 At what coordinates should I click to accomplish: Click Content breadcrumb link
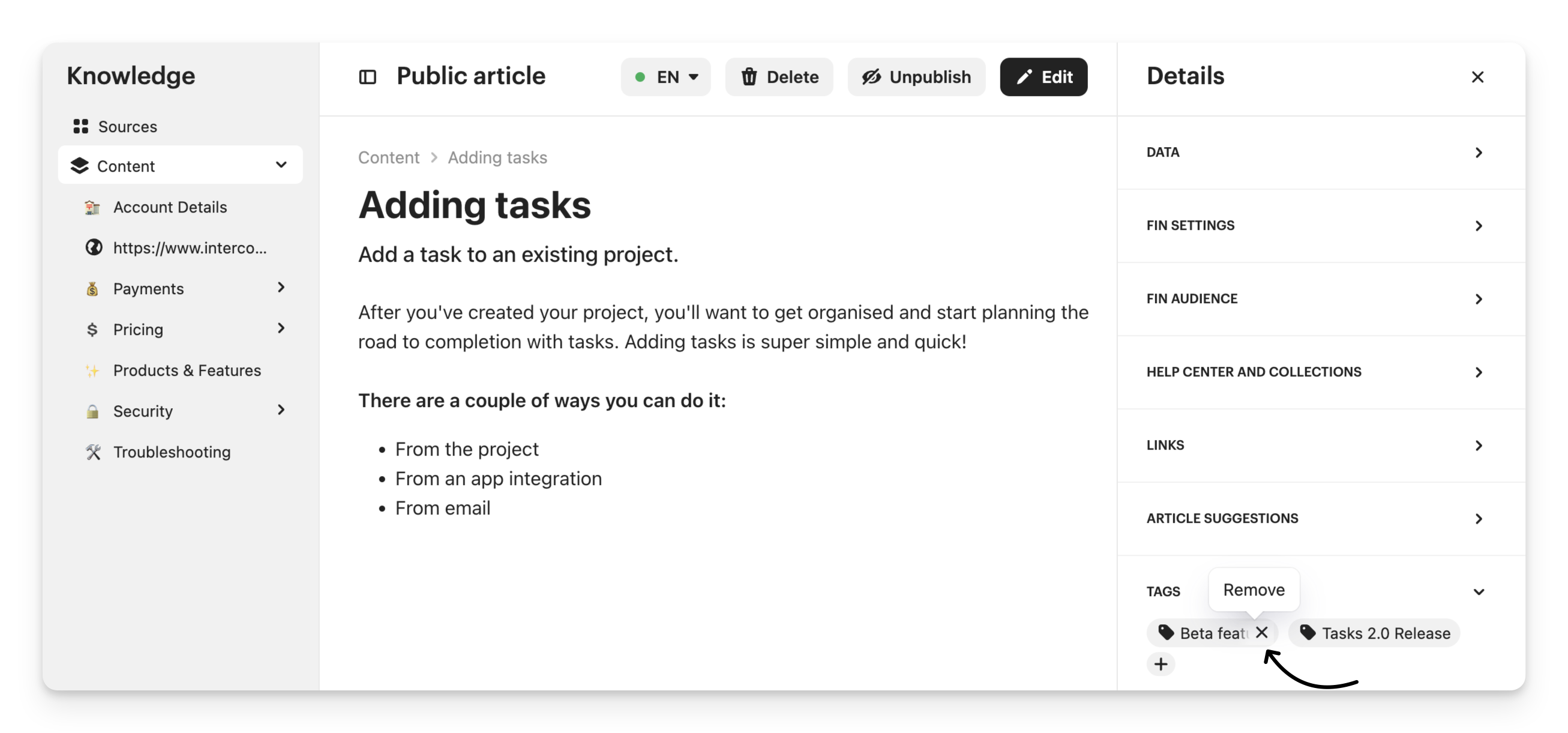(x=388, y=158)
